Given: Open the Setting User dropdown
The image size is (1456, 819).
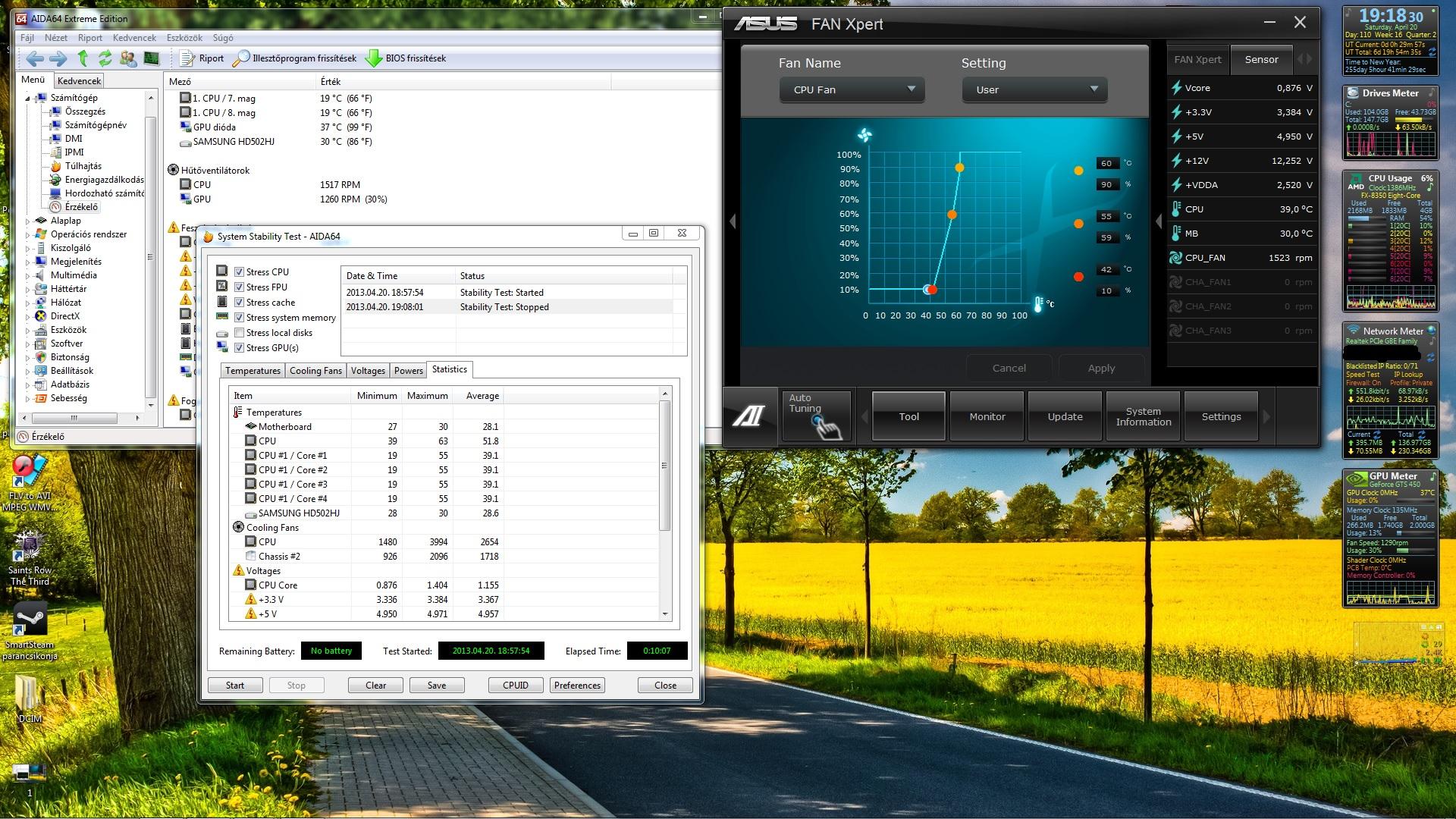Looking at the screenshot, I should 1034,89.
